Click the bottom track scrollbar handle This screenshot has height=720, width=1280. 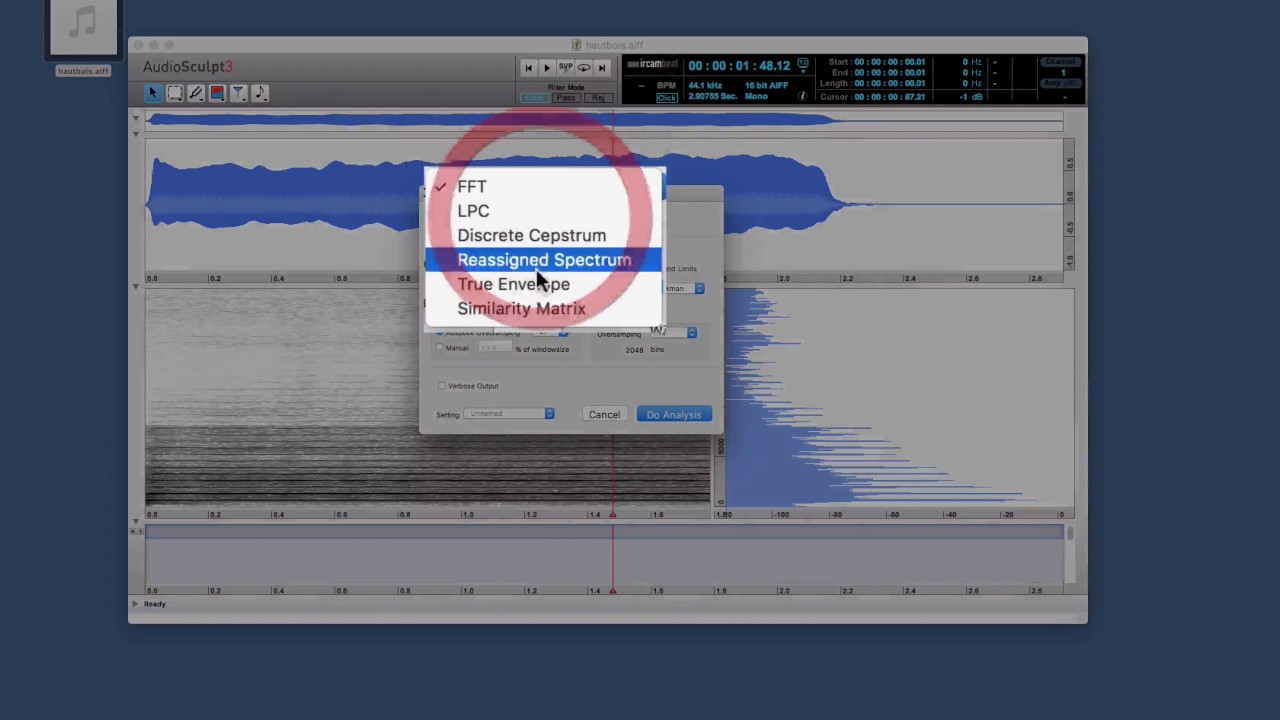(x=1070, y=534)
